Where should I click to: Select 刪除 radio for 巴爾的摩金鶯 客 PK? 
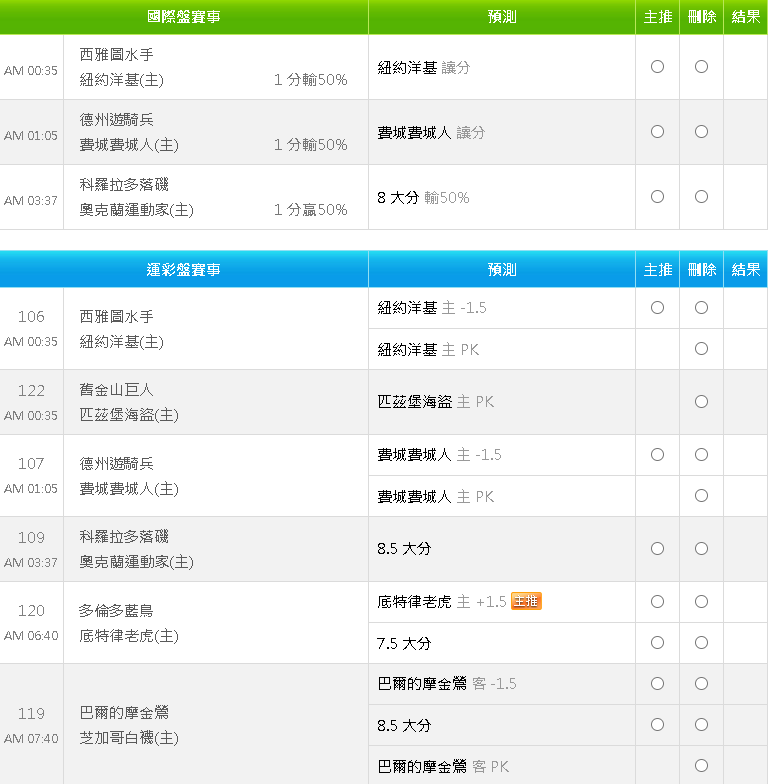701,766
